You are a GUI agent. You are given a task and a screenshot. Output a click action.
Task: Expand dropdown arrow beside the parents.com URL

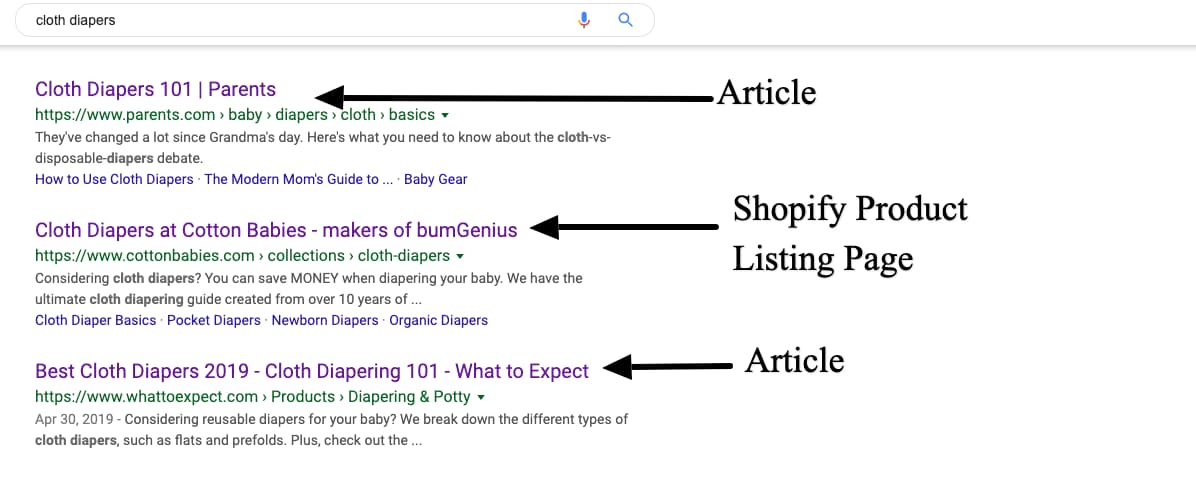(444, 116)
